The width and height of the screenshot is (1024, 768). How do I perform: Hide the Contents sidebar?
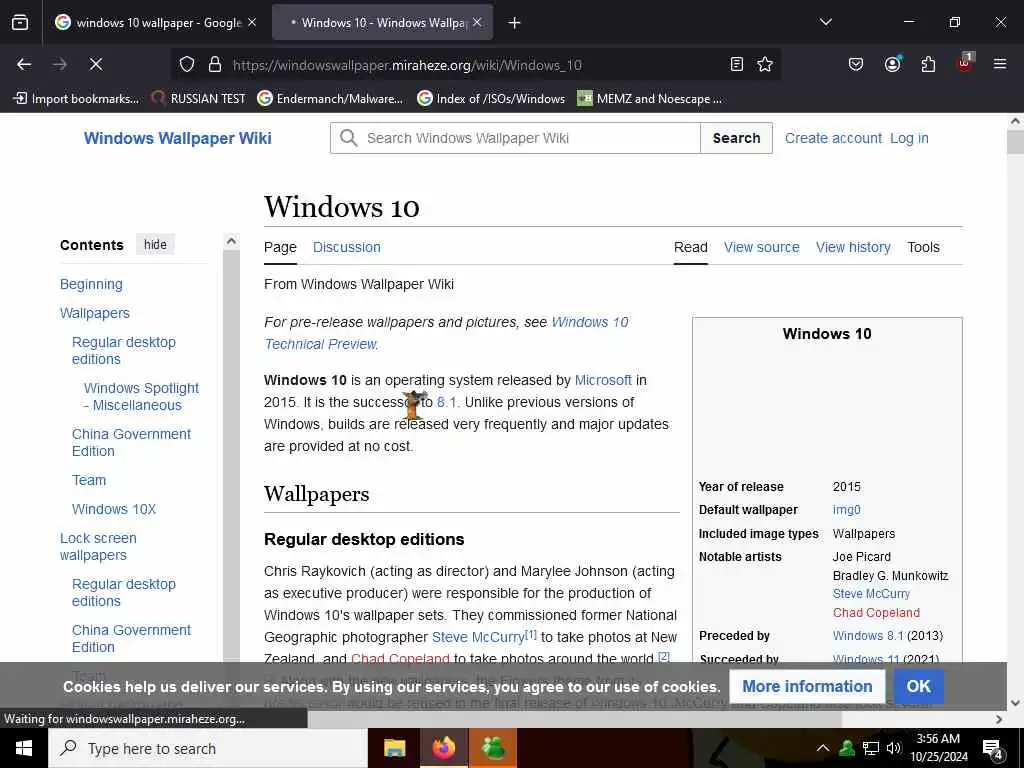155,244
